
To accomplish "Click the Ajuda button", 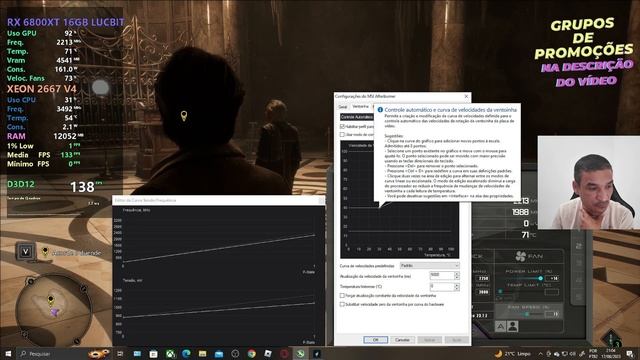I will [x=456, y=340].
